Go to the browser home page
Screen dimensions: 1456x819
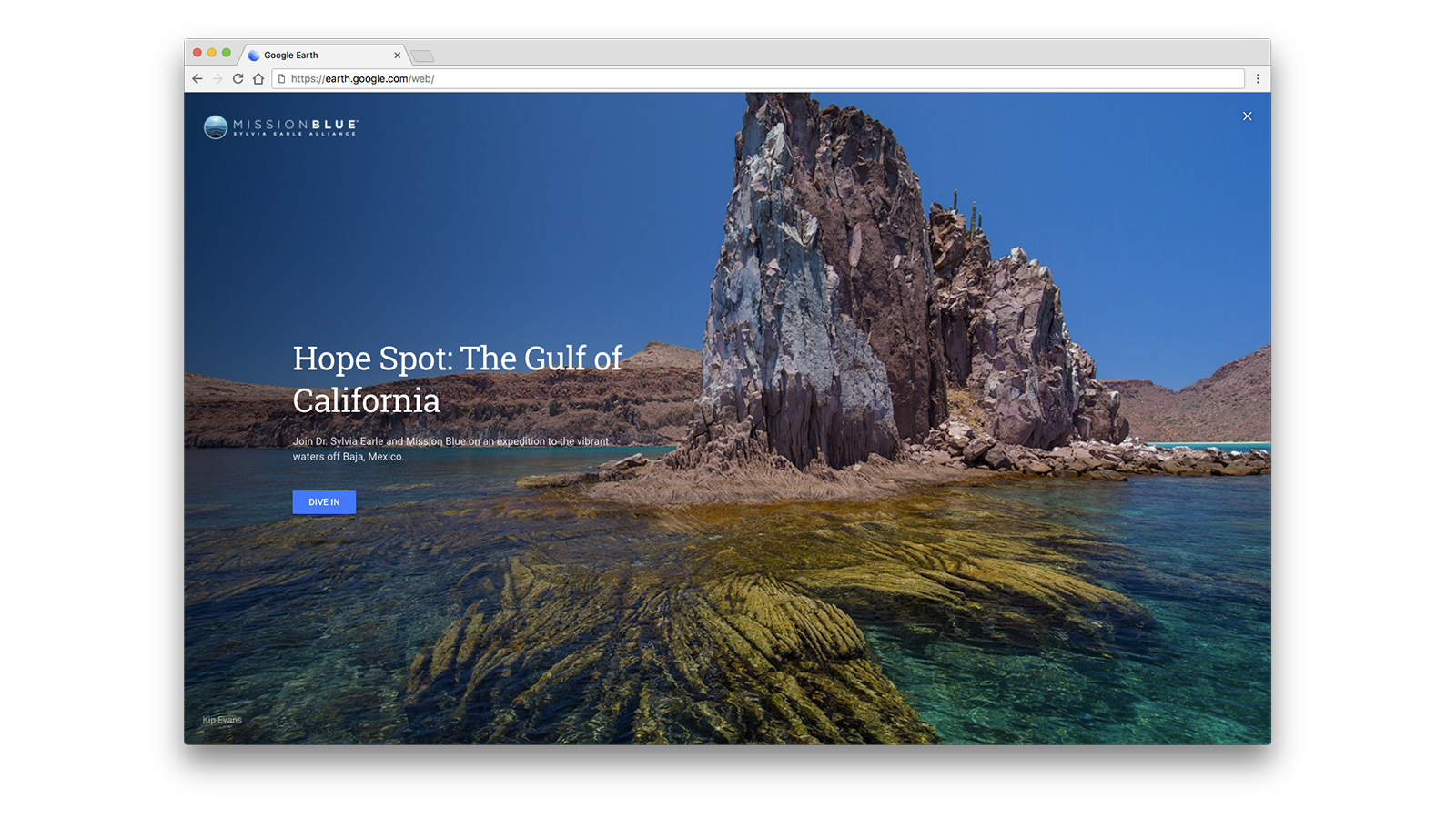(258, 79)
